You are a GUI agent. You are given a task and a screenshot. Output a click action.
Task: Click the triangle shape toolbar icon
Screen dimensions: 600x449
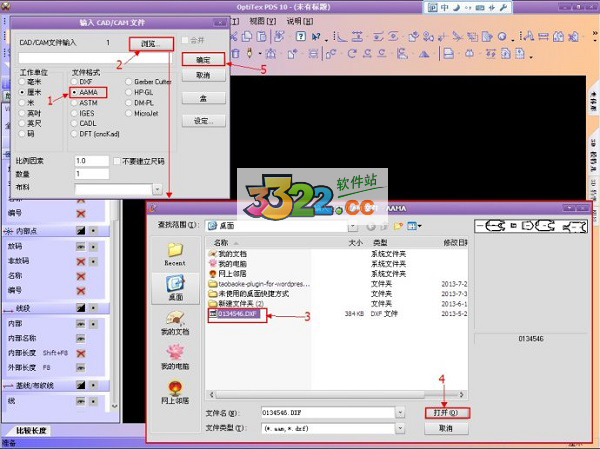(x=424, y=54)
